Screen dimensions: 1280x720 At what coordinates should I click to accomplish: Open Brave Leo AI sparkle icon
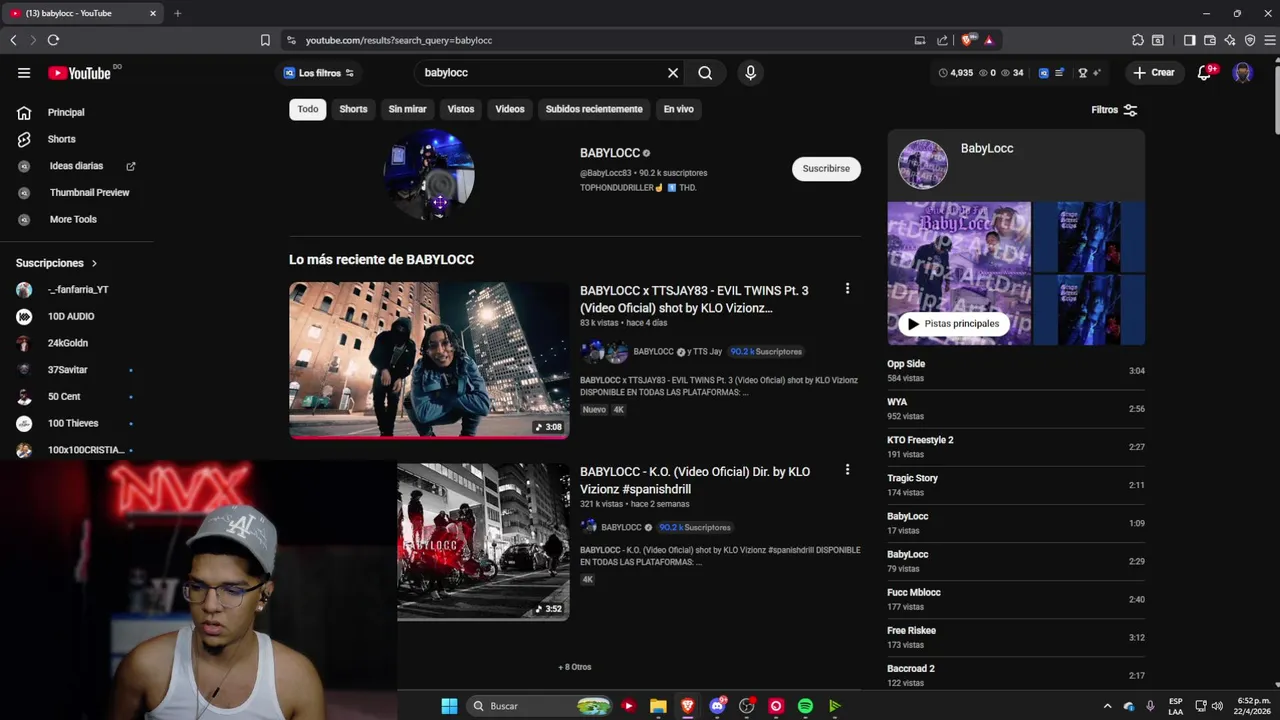(x=1230, y=40)
